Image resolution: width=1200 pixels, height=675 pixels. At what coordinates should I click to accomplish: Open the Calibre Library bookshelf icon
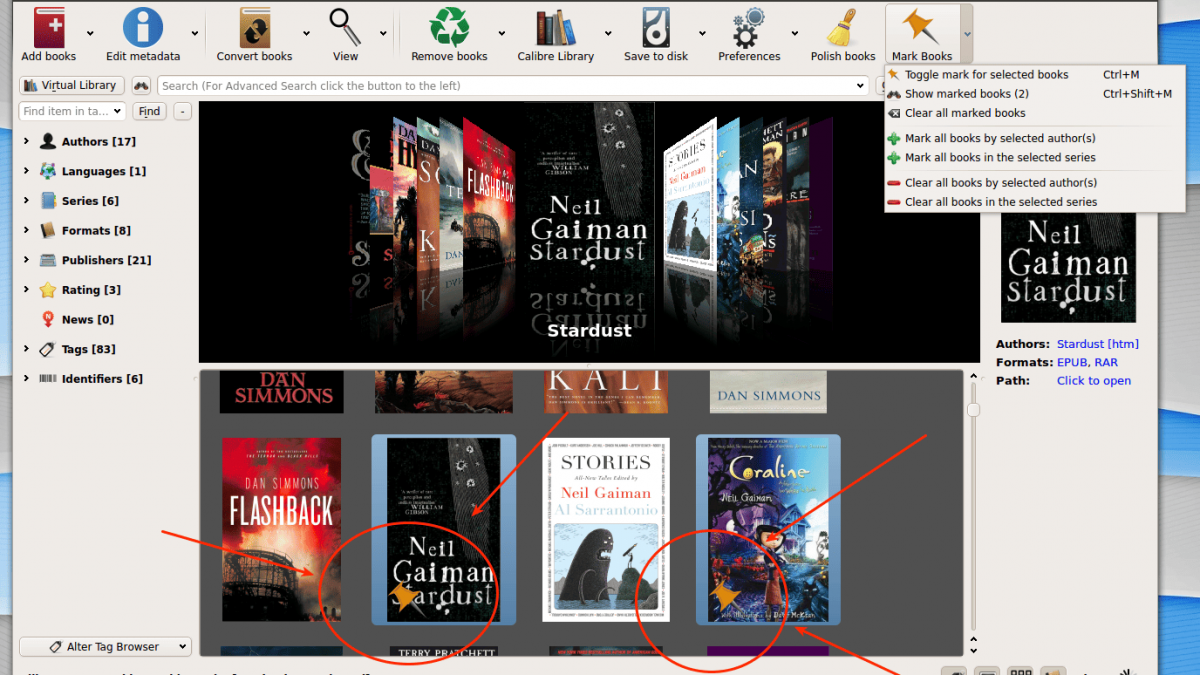(x=555, y=27)
